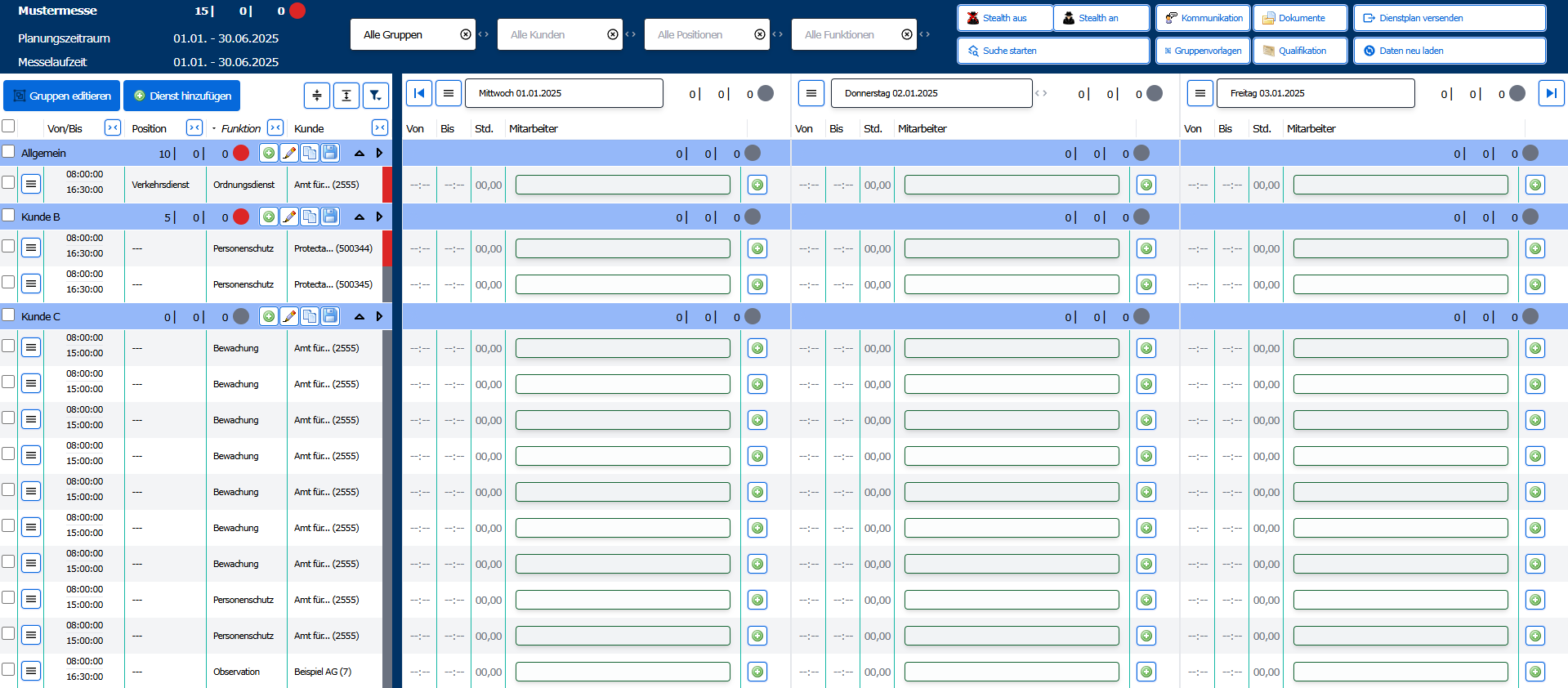Tick the select-all checkbox in header row
This screenshot has width=1568, height=688.
point(9,127)
